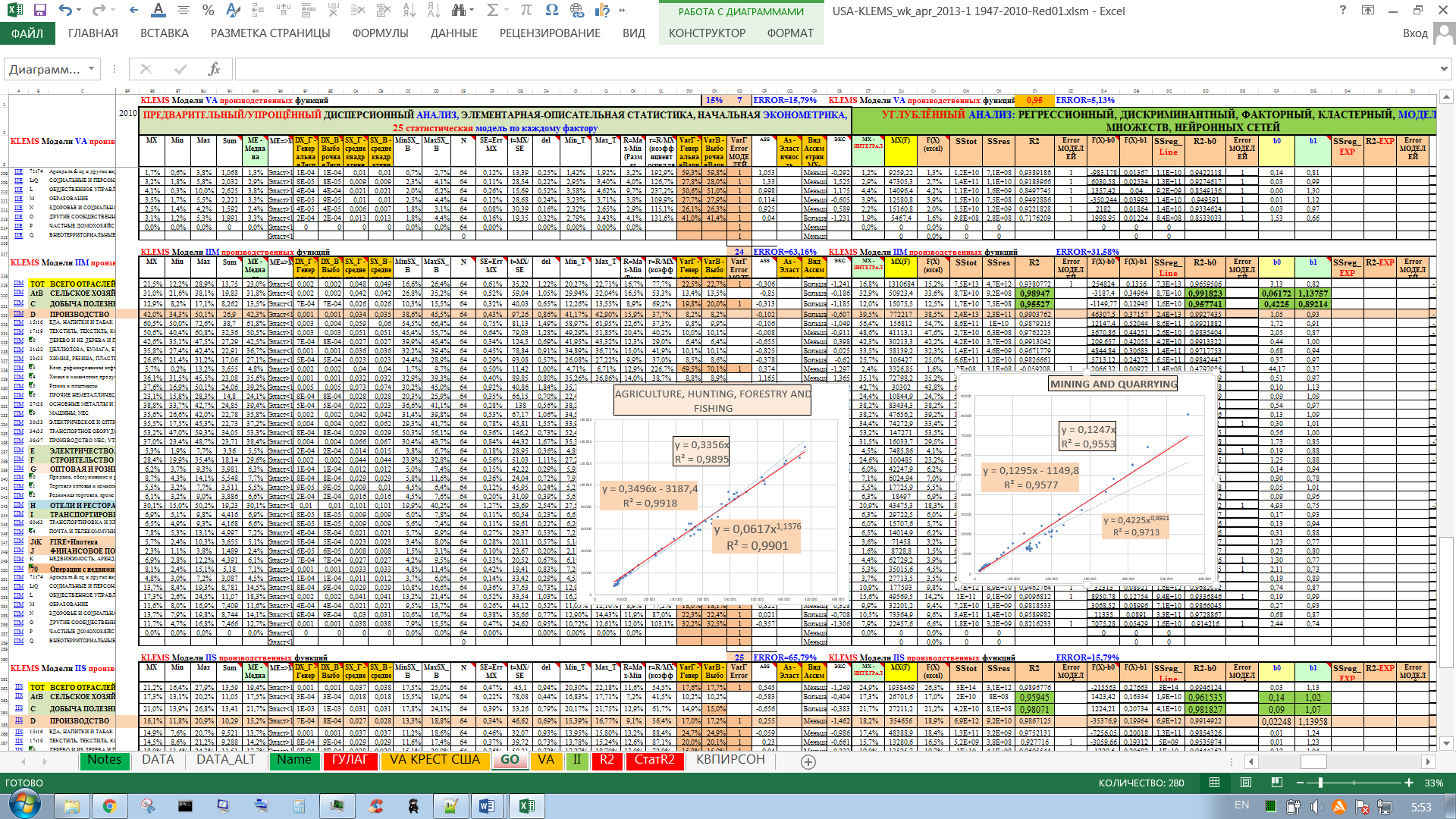
Task: Add a new sheet with plus button
Action: pos(808,762)
